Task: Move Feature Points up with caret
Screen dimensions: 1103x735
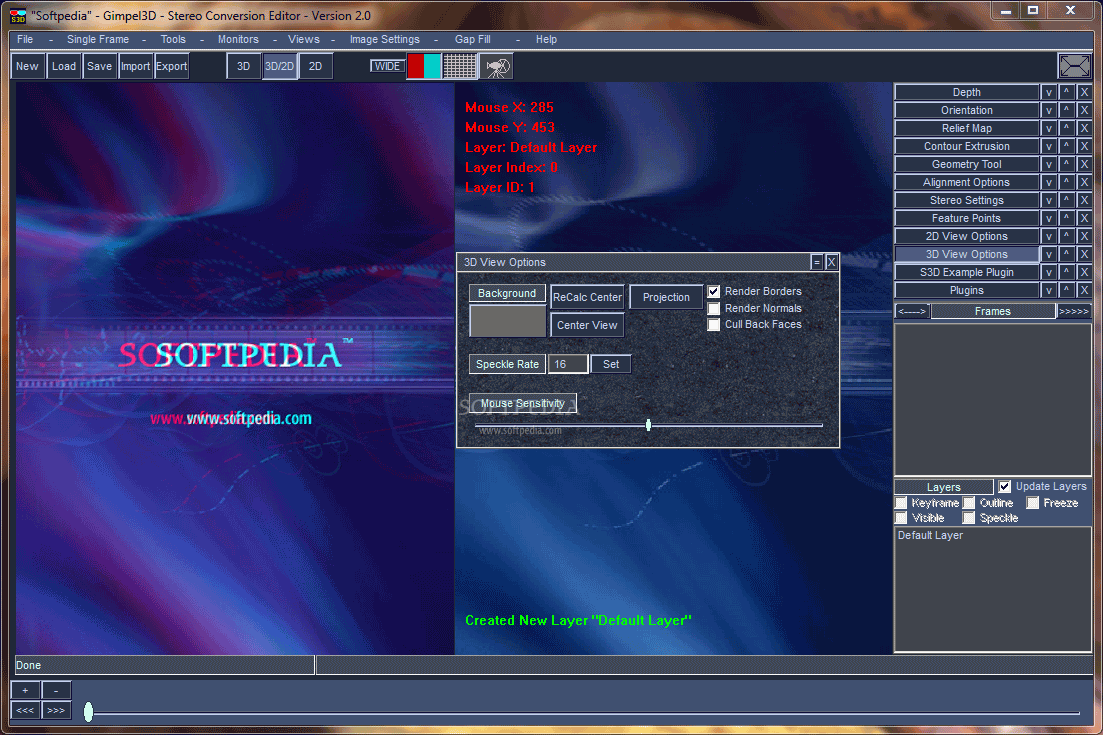Action: 1066,218
